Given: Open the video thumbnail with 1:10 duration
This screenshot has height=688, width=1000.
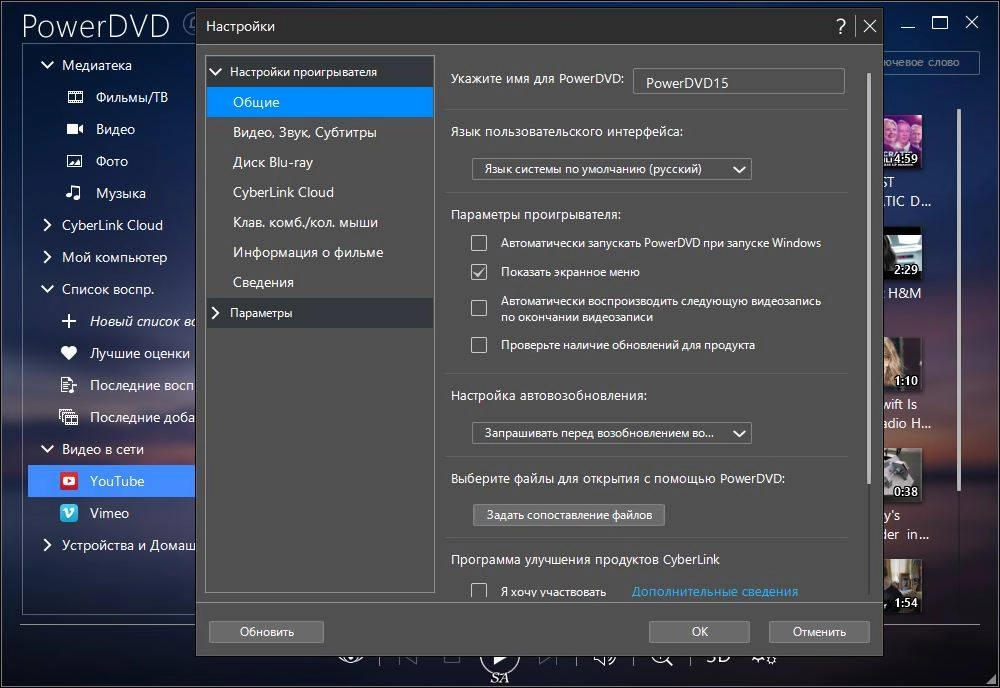Looking at the screenshot, I should (902, 363).
